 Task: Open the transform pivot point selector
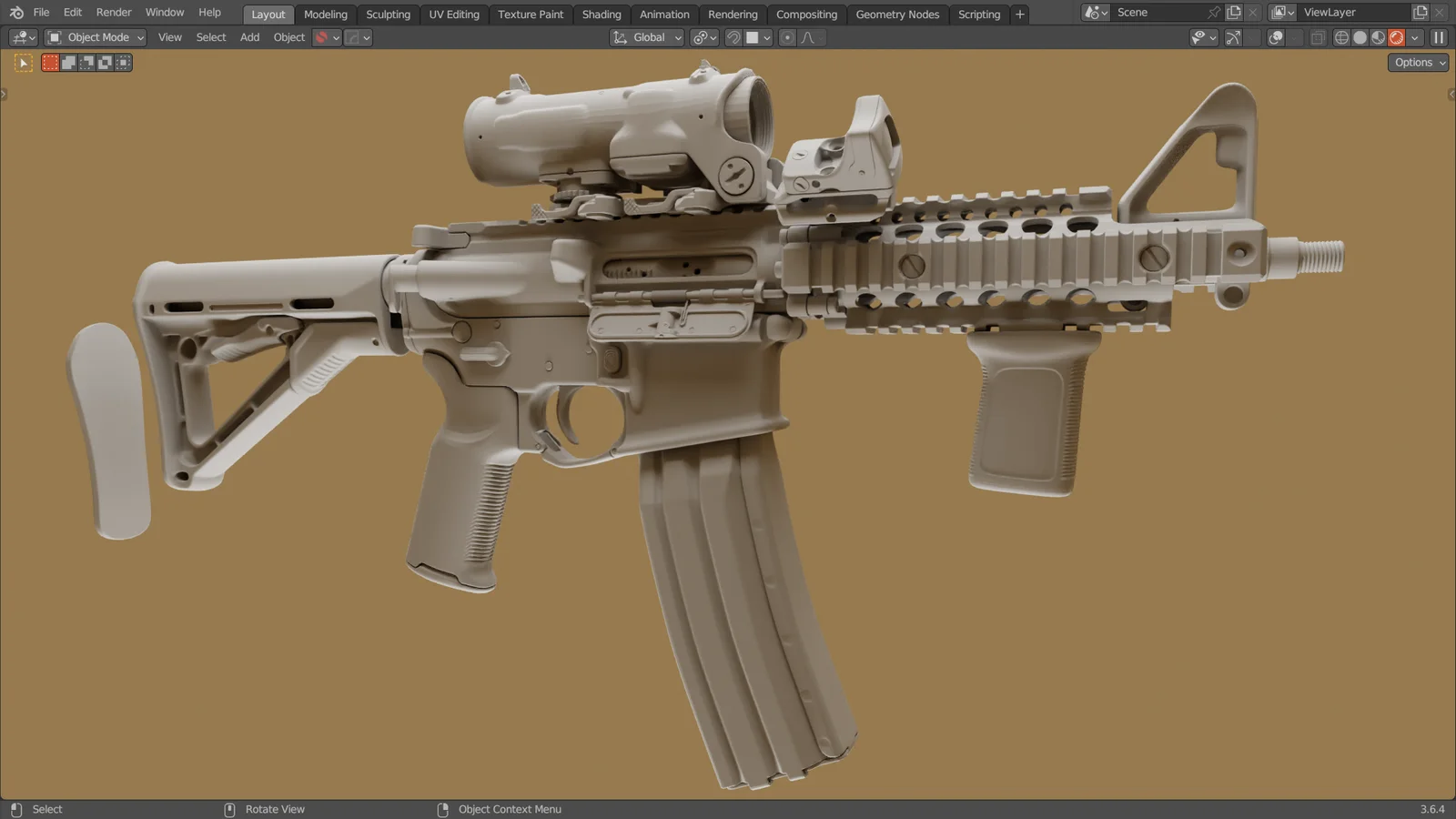point(703,37)
